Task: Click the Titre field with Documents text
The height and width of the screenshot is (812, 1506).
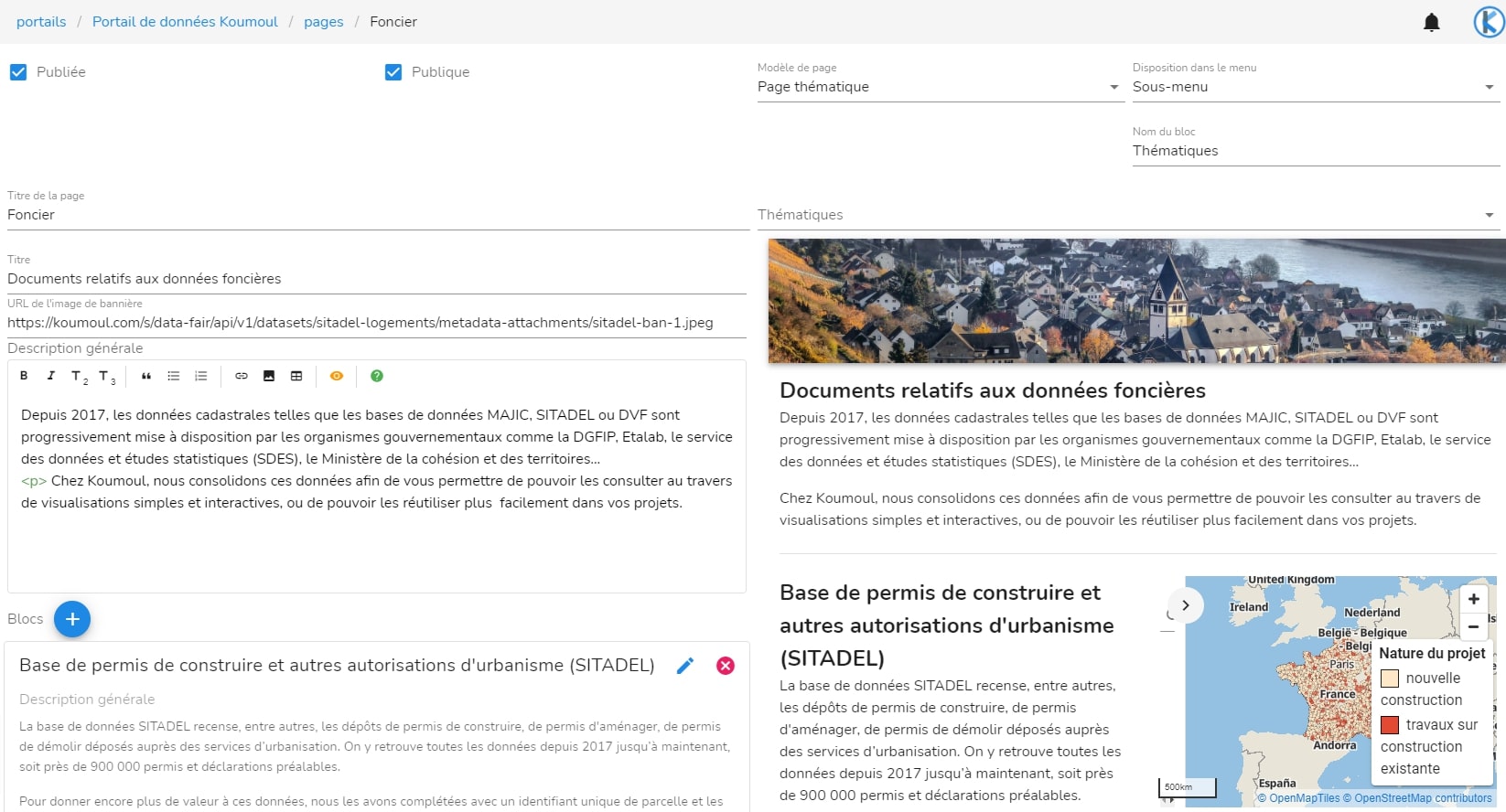Action: 377,279
